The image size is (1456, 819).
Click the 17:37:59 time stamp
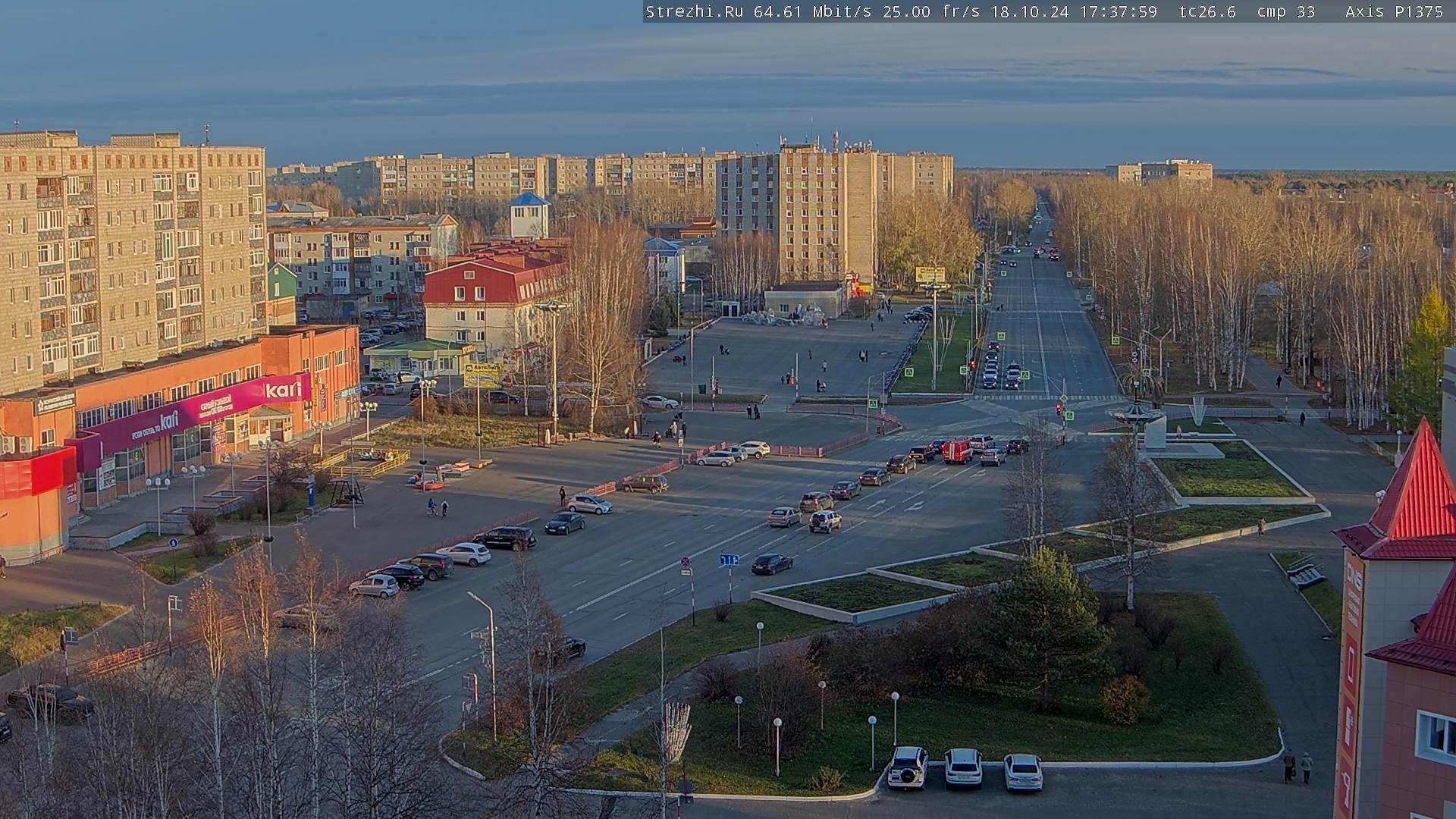click(x=1118, y=11)
